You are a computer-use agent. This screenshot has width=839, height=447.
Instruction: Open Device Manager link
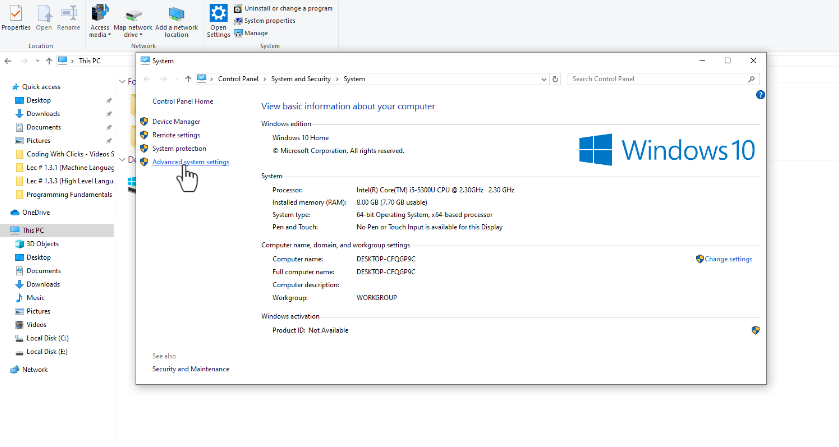click(176, 122)
